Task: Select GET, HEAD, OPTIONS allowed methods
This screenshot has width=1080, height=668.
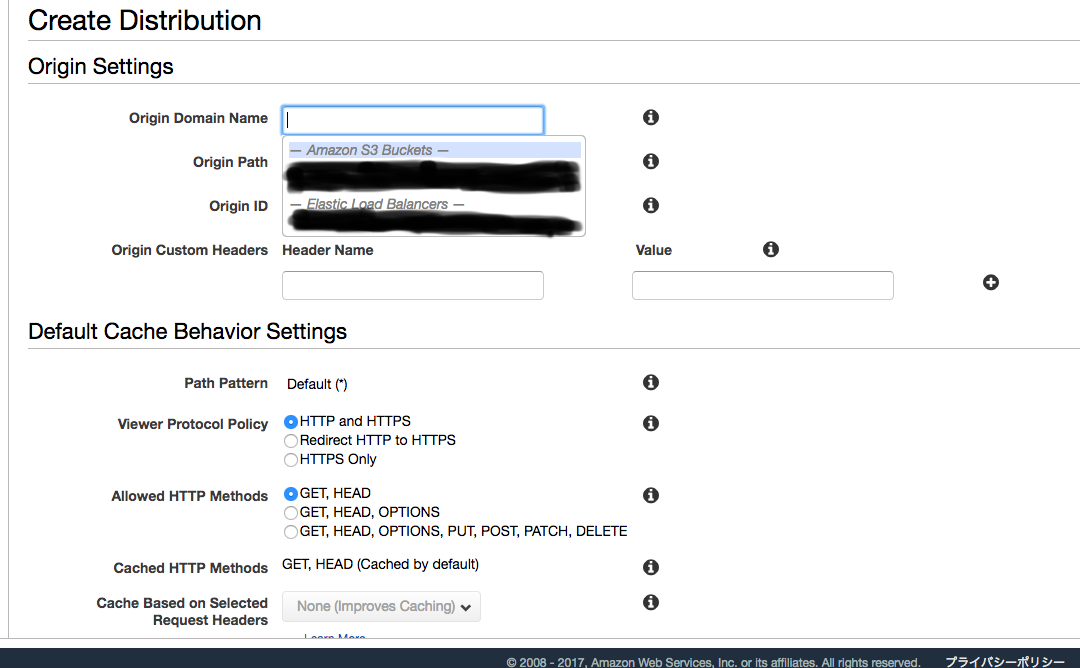Action: pos(291,512)
